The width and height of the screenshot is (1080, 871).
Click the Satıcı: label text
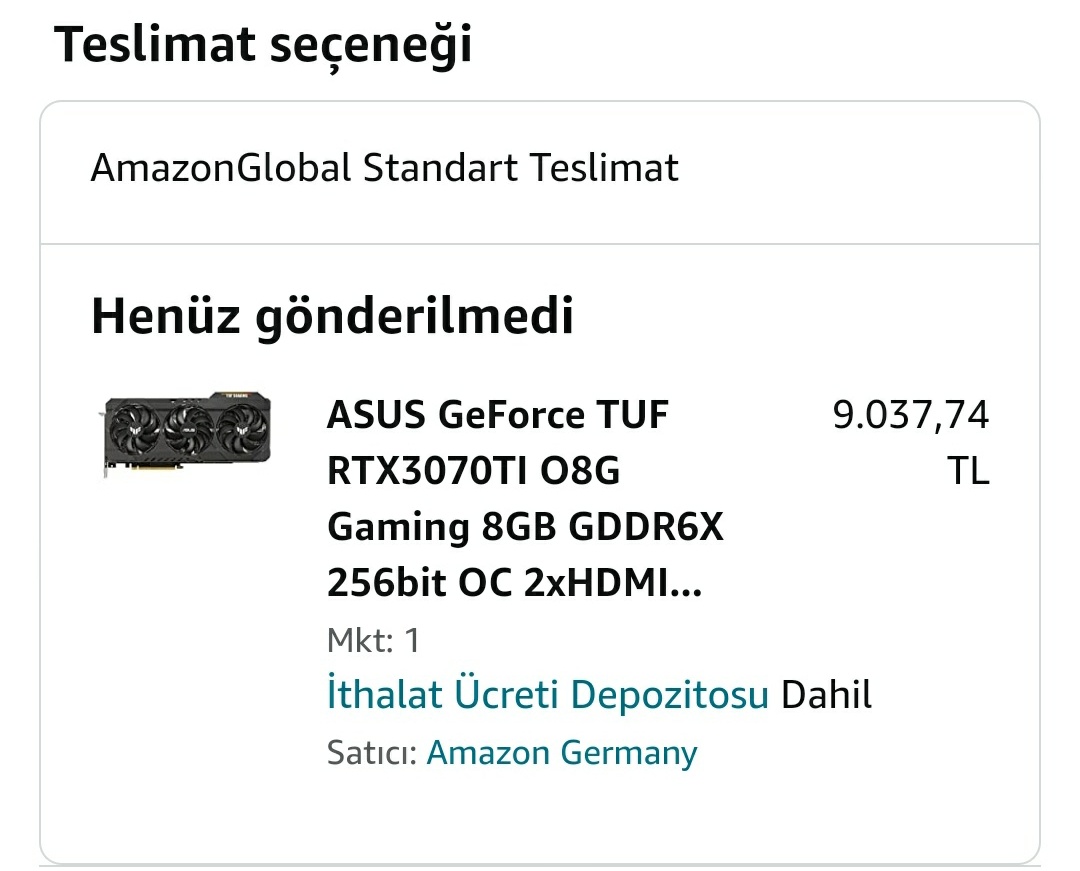pyautogui.click(x=372, y=753)
